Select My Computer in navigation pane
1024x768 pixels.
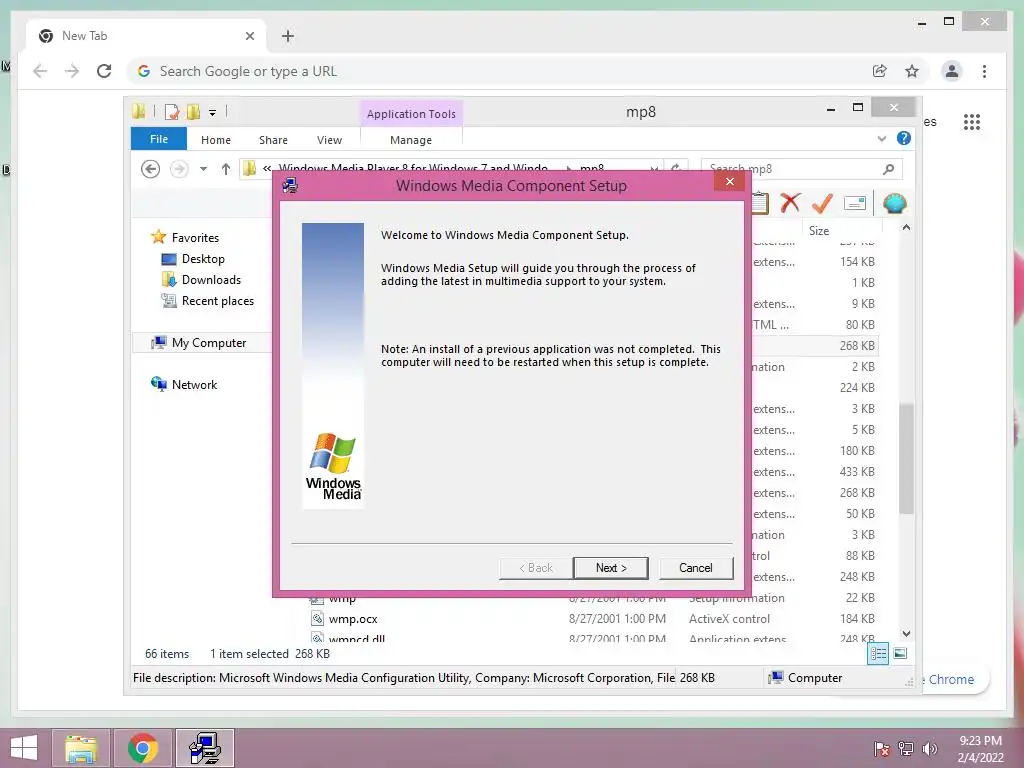(x=208, y=343)
